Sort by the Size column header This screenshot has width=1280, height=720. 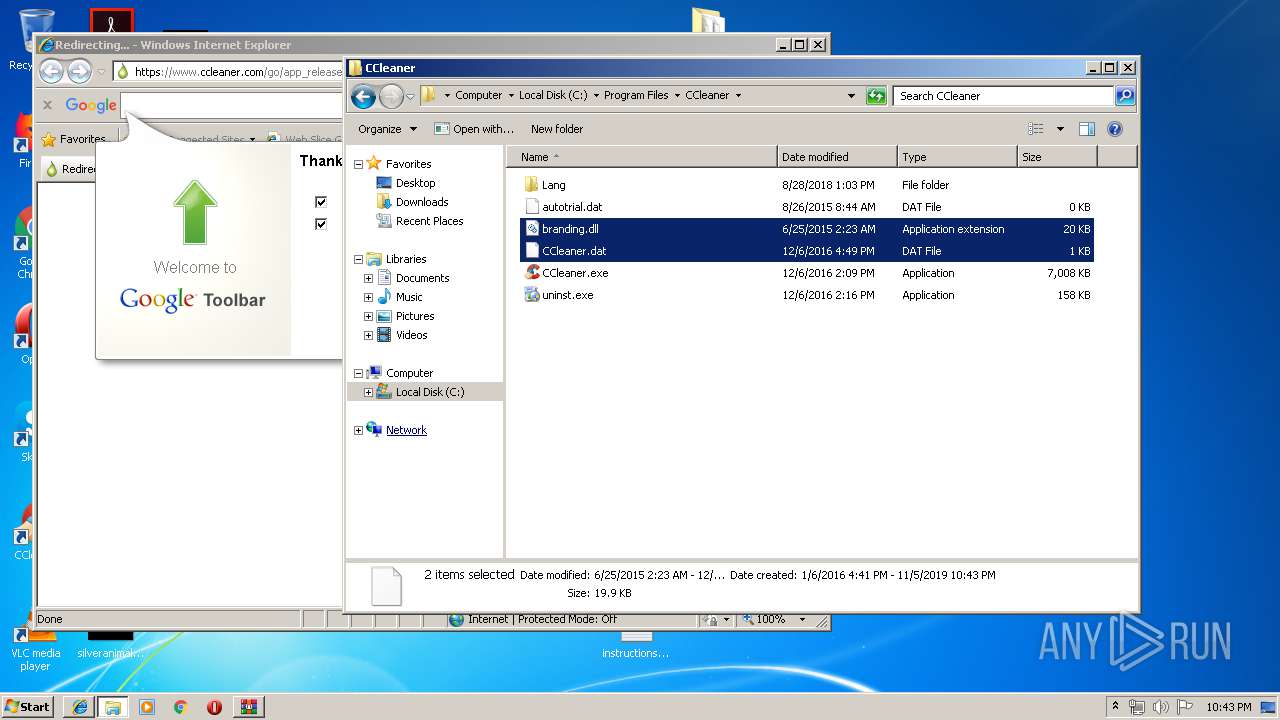[1057, 157]
